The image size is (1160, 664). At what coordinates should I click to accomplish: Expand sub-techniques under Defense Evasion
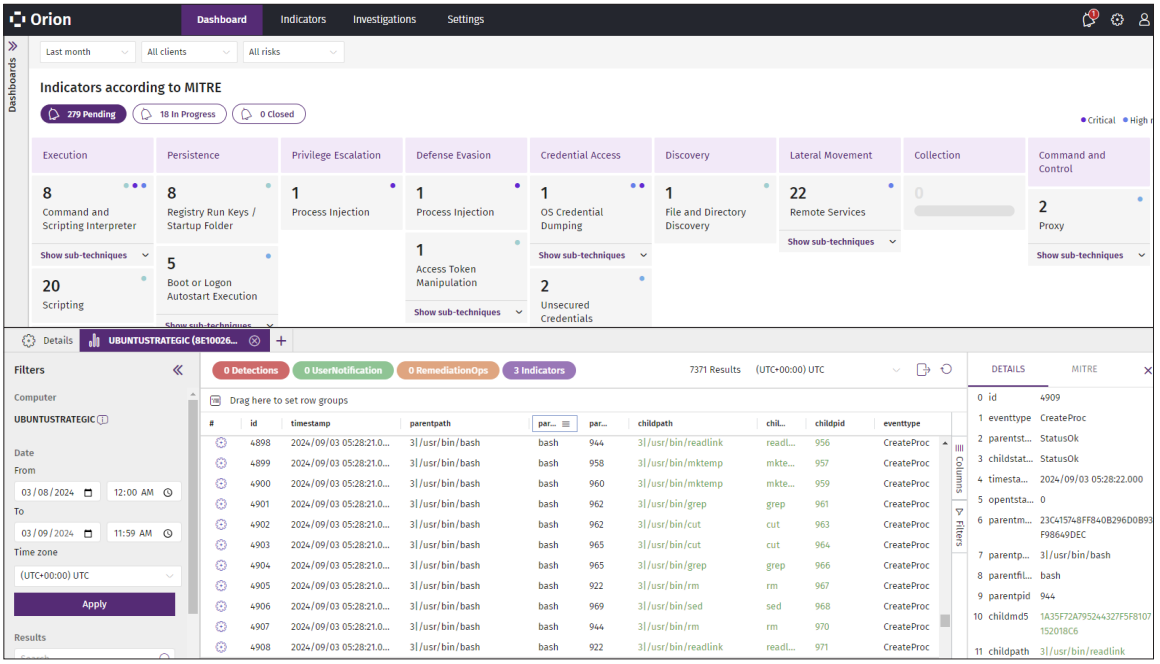(468, 312)
